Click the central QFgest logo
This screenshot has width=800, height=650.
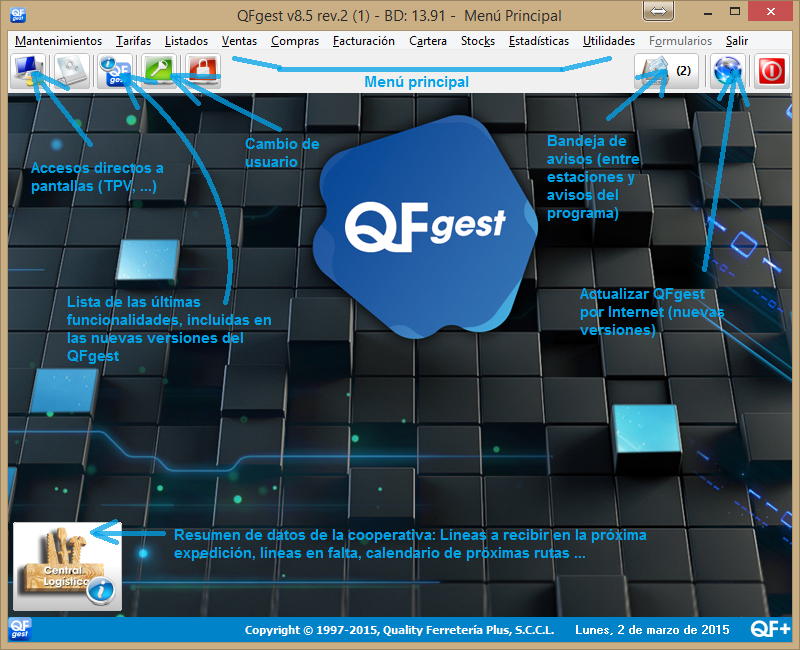click(425, 227)
